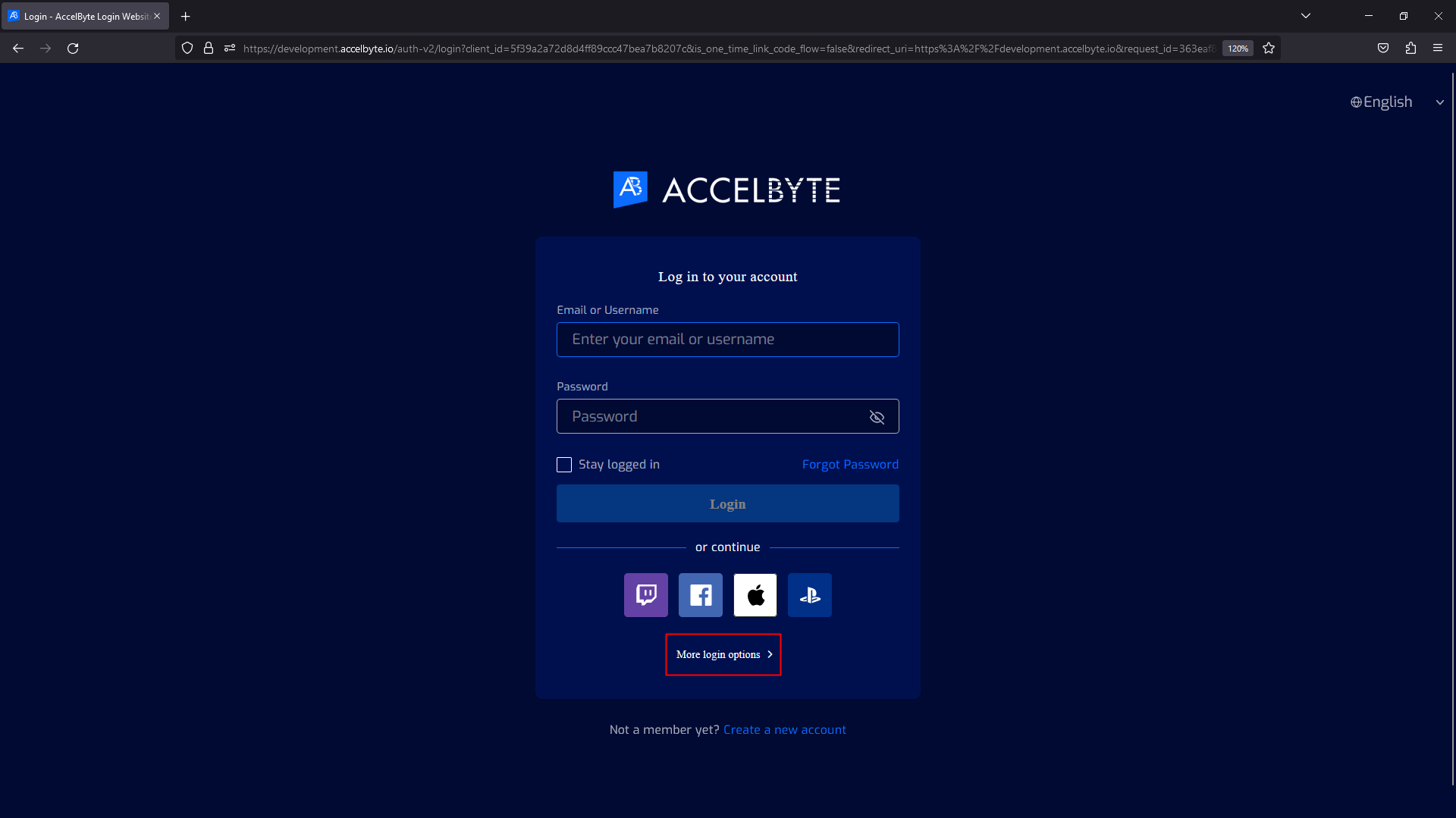
Task: Focus the Email or Username field
Action: [x=728, y=340]
